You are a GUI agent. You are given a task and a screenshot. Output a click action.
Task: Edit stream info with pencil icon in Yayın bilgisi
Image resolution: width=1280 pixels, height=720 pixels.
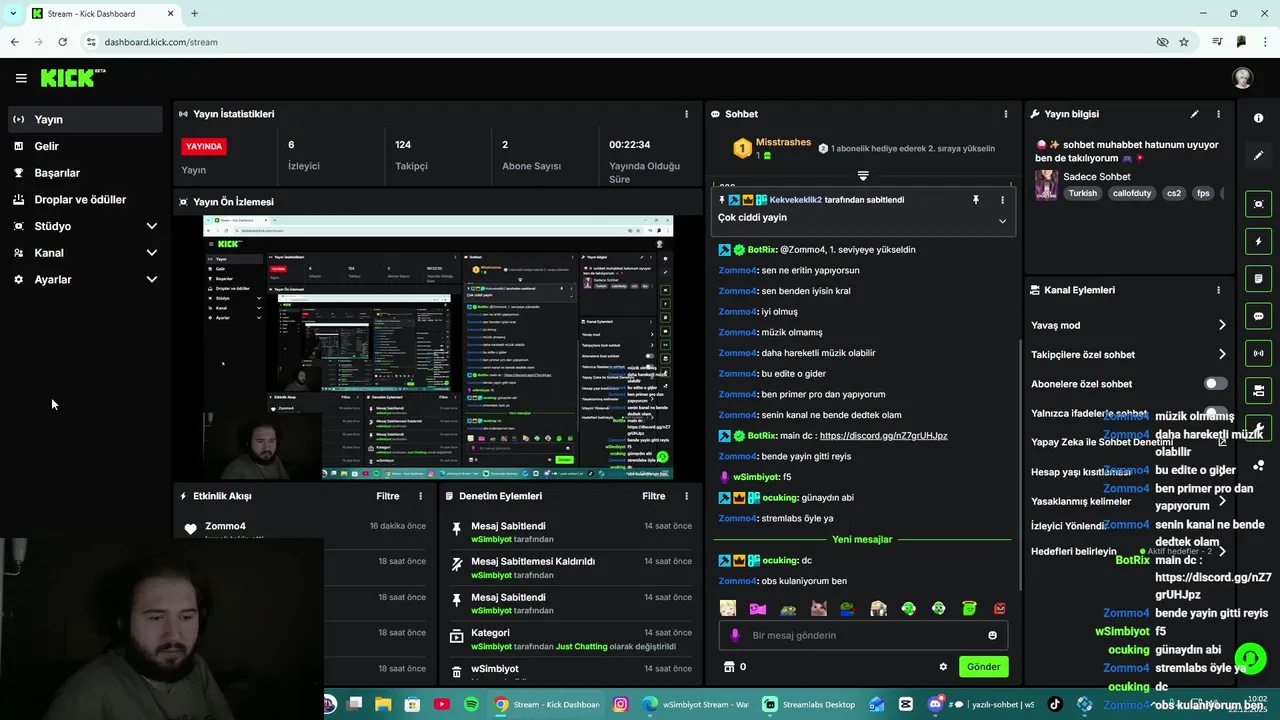click(x=1194, y=114)
